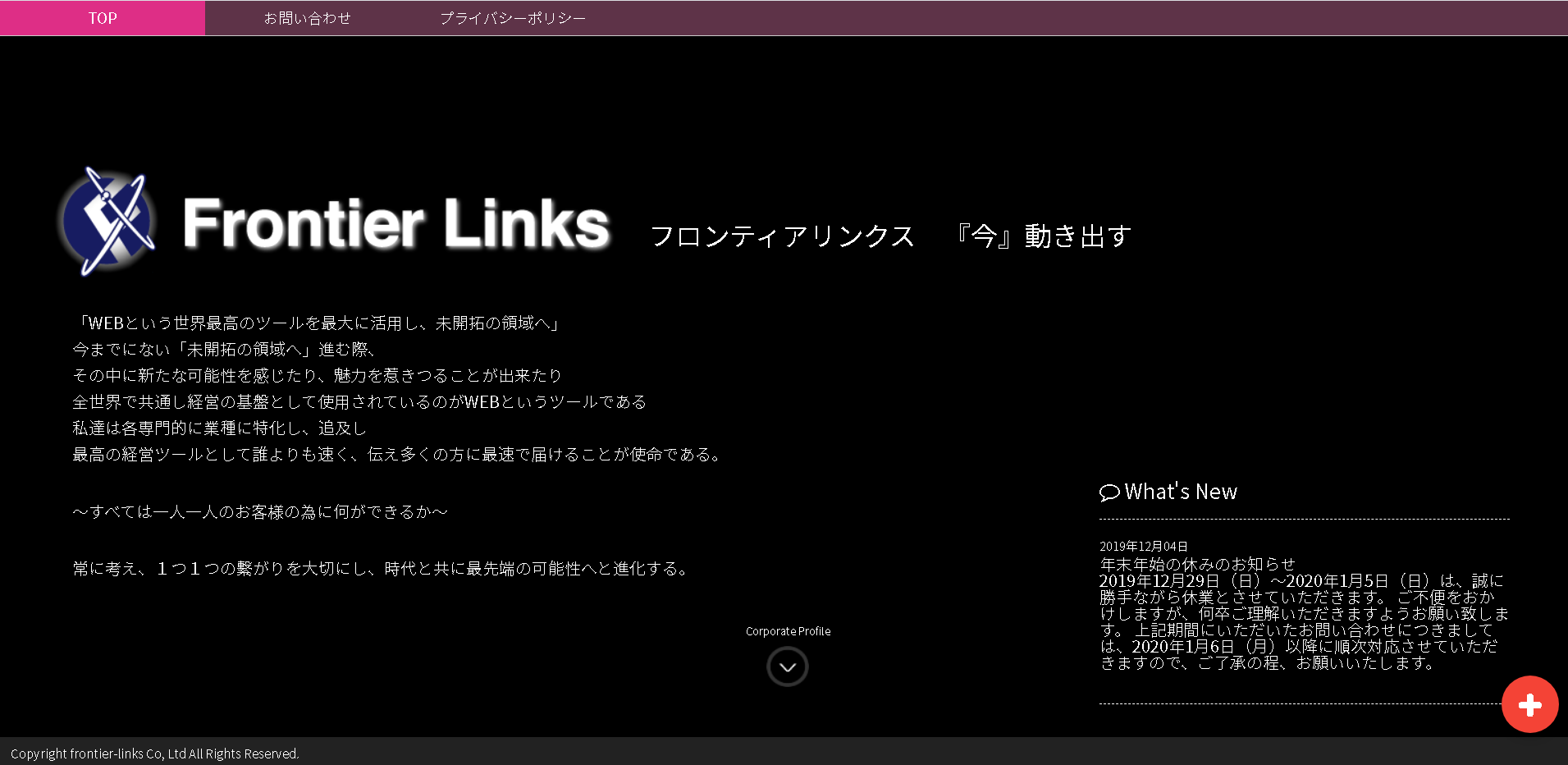Open the お問い合わせ page
This screenshot has width=1568, height=765.
click(x=307, y=17)
